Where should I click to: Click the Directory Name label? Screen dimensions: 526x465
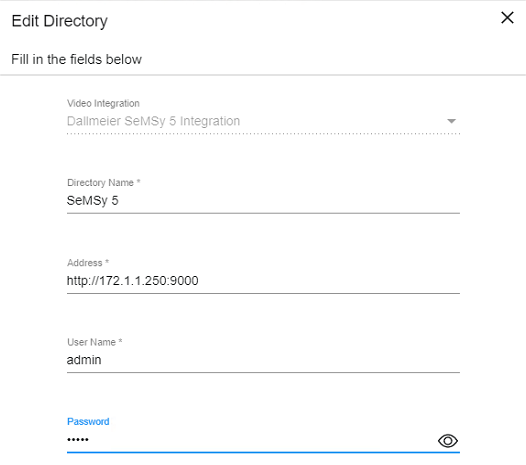[103, 183]
